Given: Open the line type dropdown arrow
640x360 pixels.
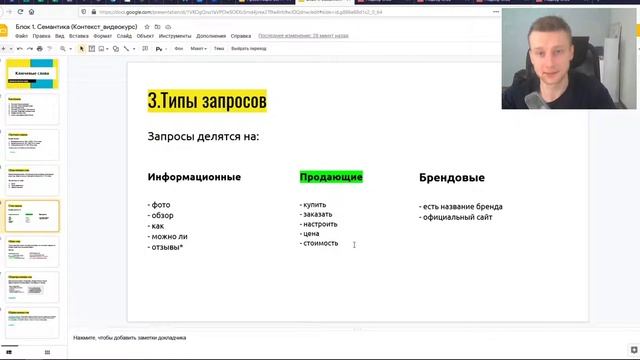Looking at the screenshot, I should (134, 49).
